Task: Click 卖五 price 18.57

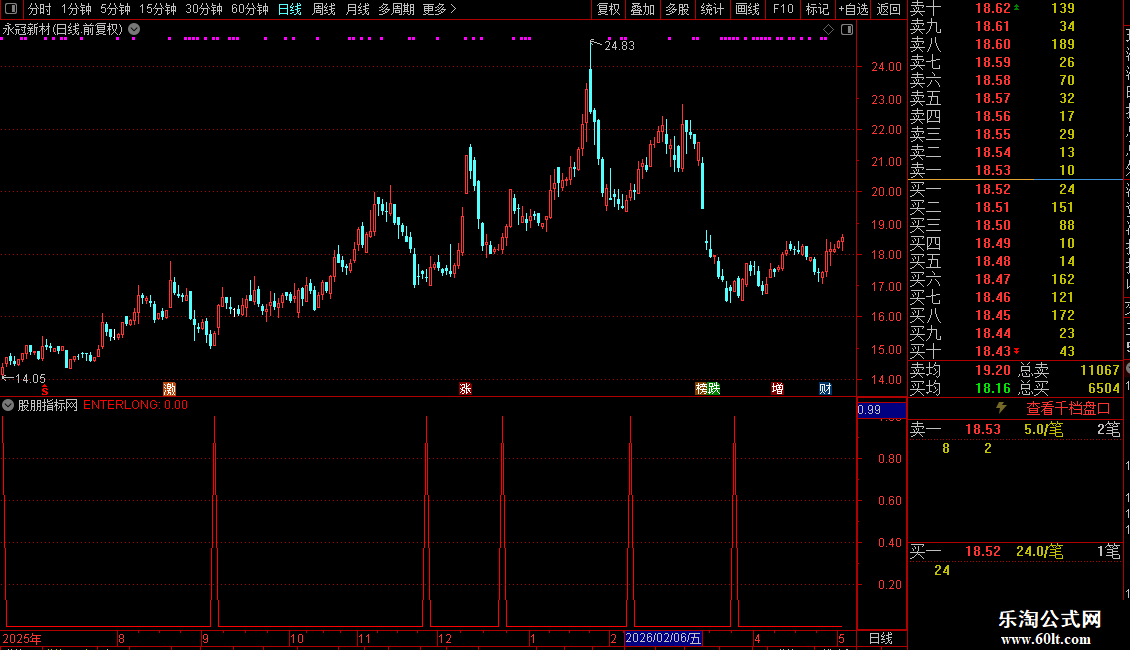Action: (993, 98)
